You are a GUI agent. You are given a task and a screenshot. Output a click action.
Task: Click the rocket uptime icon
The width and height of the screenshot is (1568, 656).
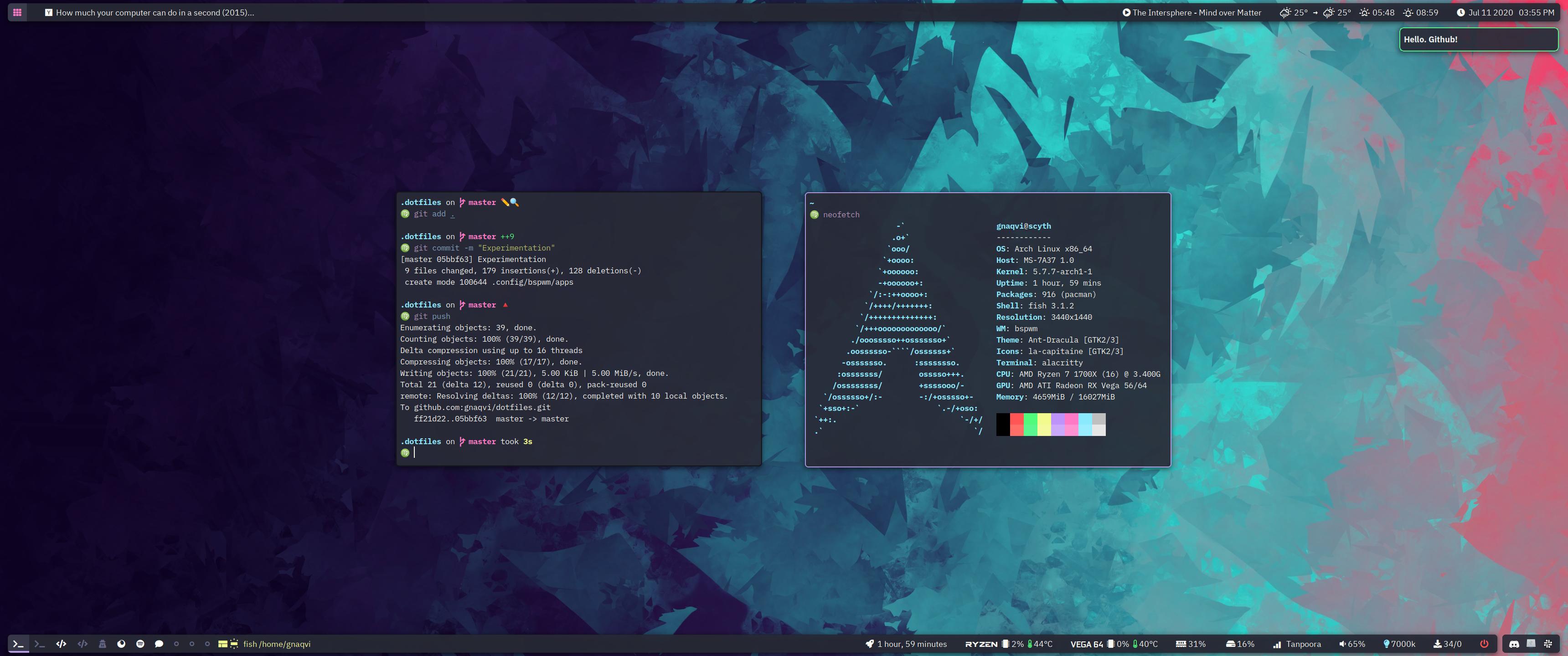(870, 644)
